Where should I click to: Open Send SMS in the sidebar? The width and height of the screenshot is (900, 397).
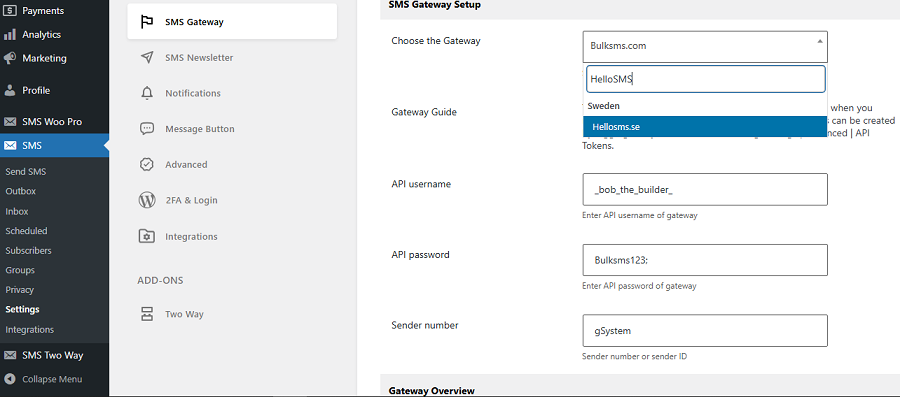pyautogui.click(x=26, y=172)
